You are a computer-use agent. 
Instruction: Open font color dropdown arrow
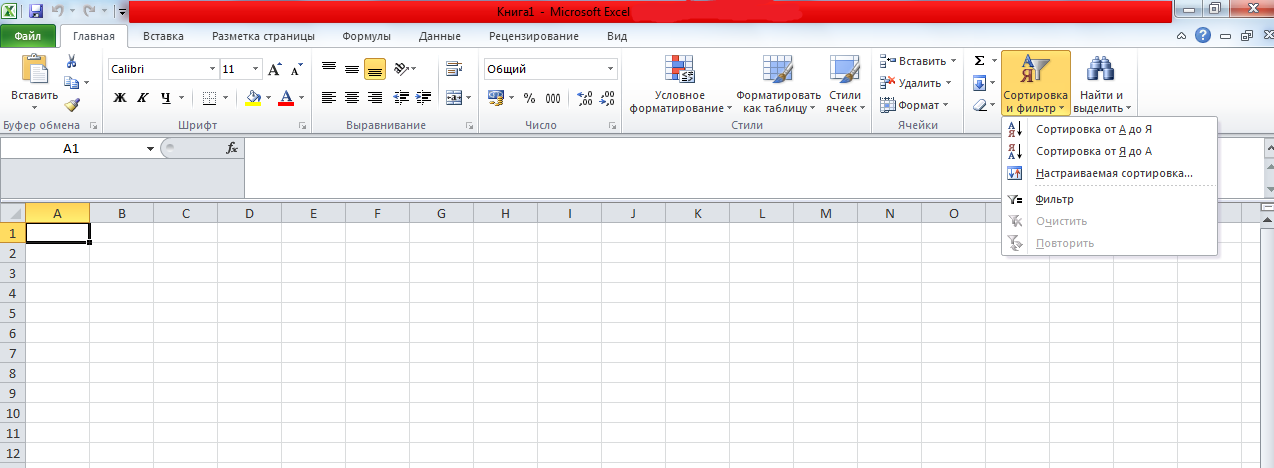coord(301,98)
